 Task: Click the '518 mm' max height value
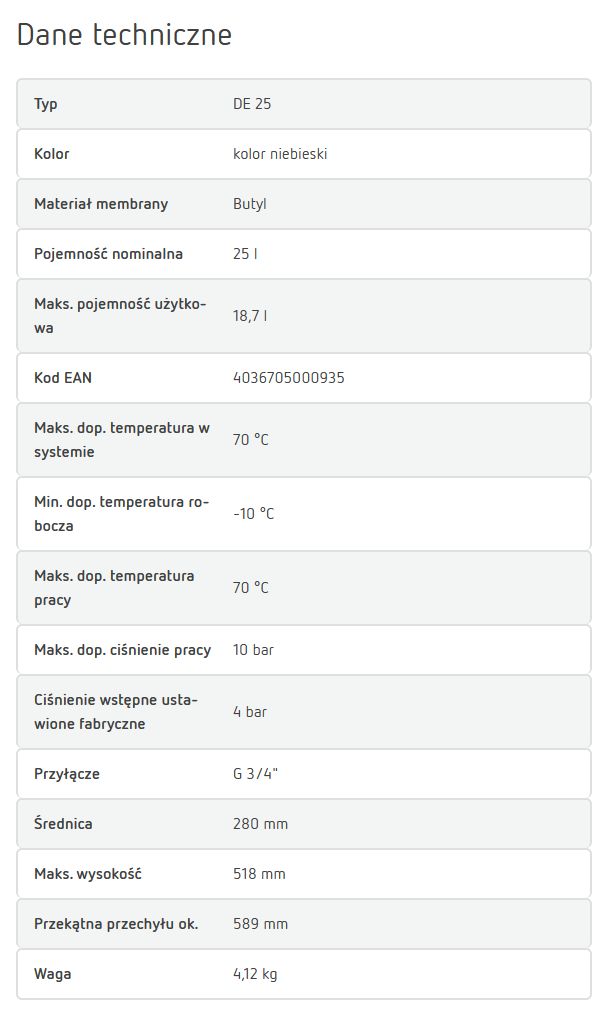(259, 874)
